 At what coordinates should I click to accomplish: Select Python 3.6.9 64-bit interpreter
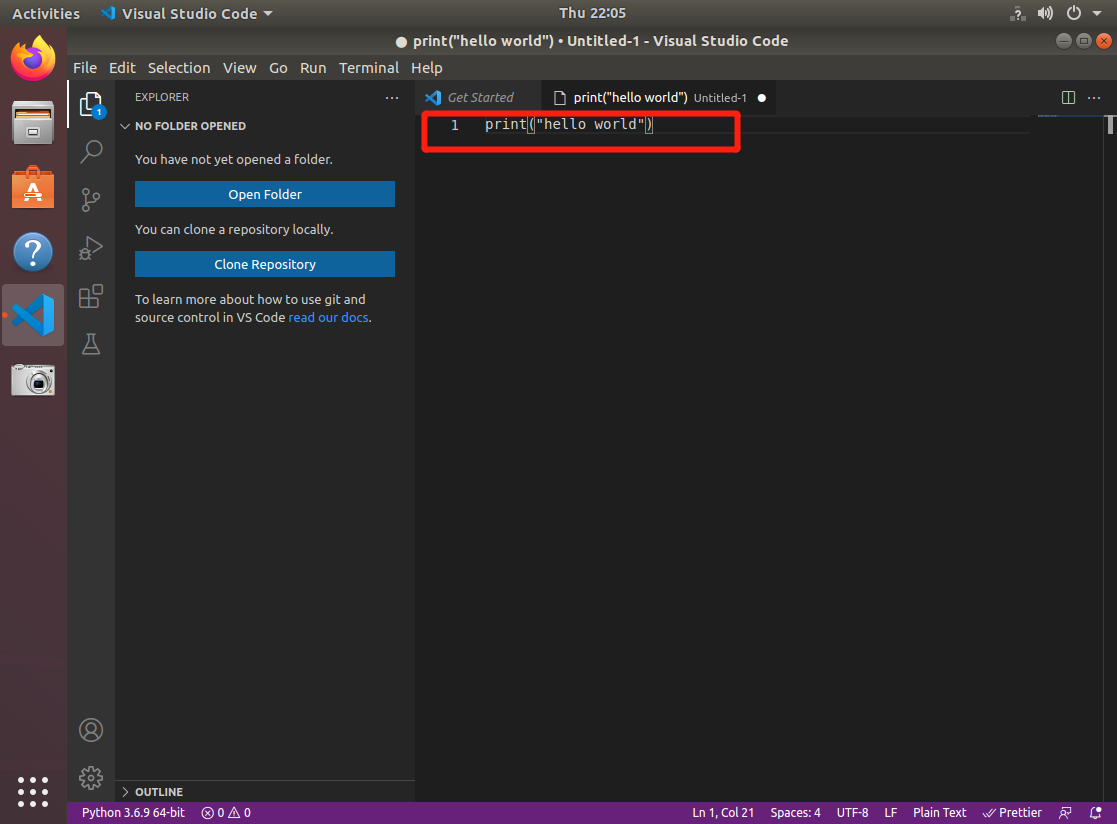(133, 813)
